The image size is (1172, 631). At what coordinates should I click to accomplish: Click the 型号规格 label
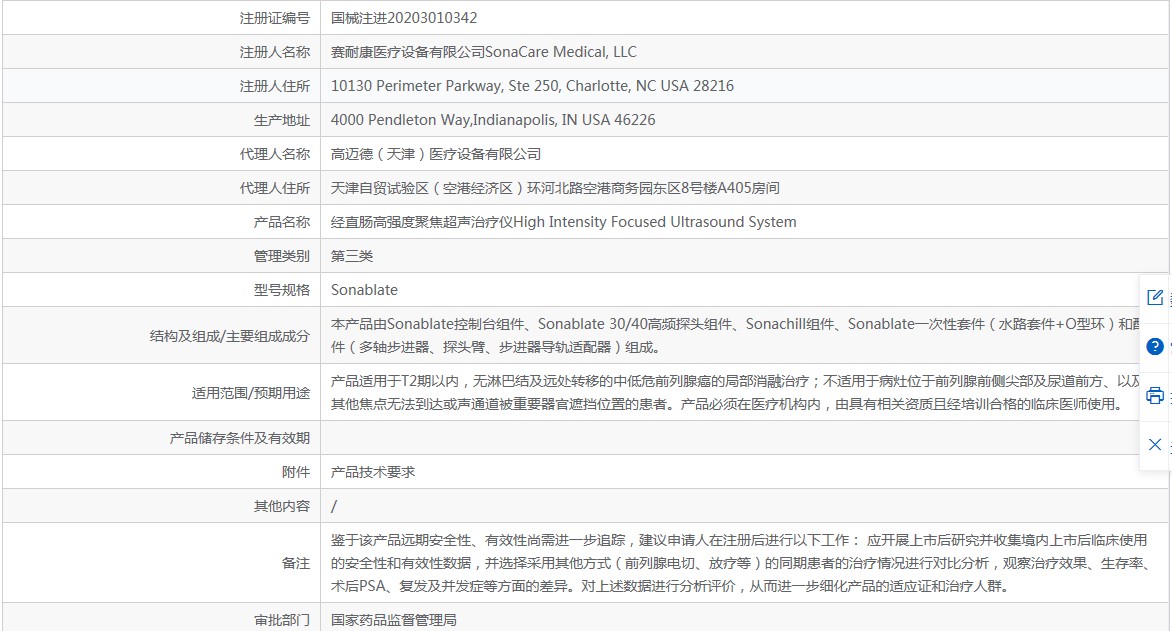click(x=282, y=290)
